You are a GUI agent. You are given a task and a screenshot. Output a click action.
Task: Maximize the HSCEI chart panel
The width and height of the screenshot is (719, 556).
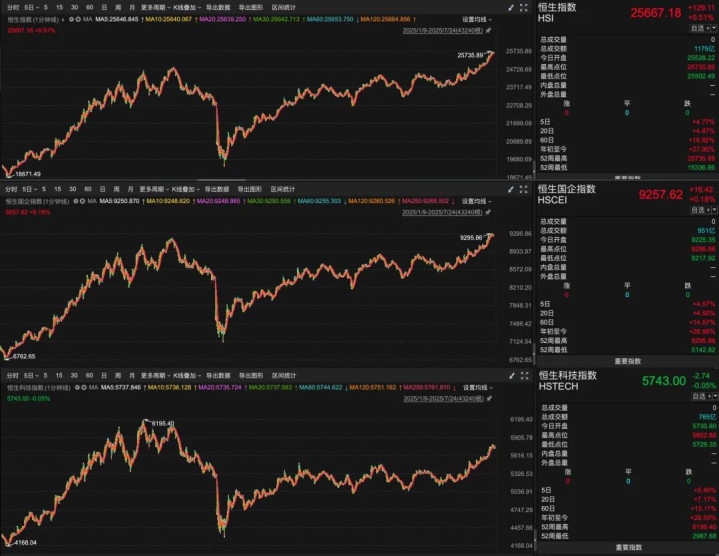(x=525, y=189)
